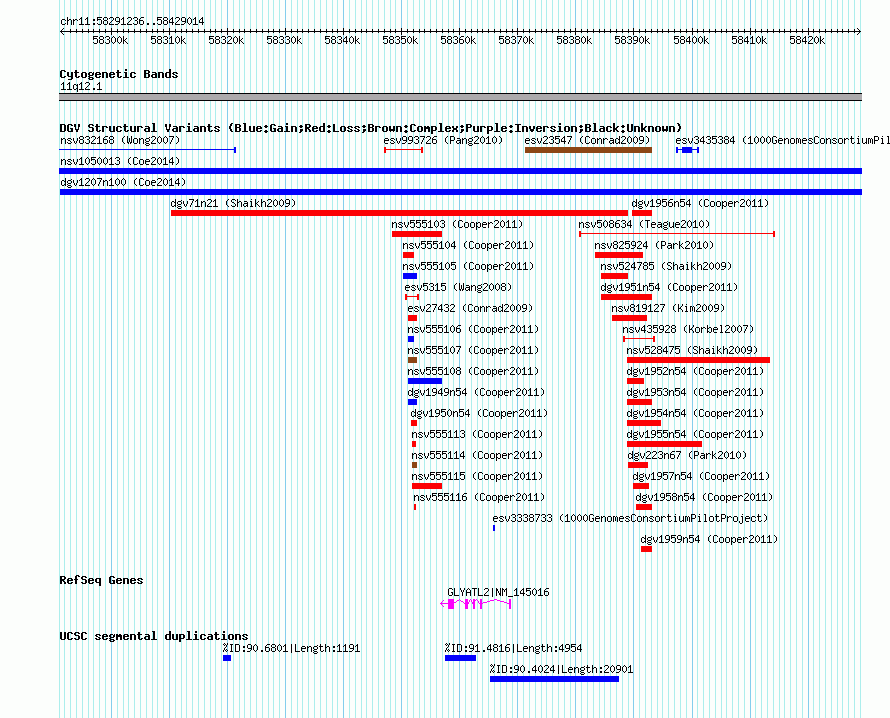This screenshot has height=718, width=890.
Task: Click the 11q12.1 cytogenetic band label
Action: [x=81, y=86]
